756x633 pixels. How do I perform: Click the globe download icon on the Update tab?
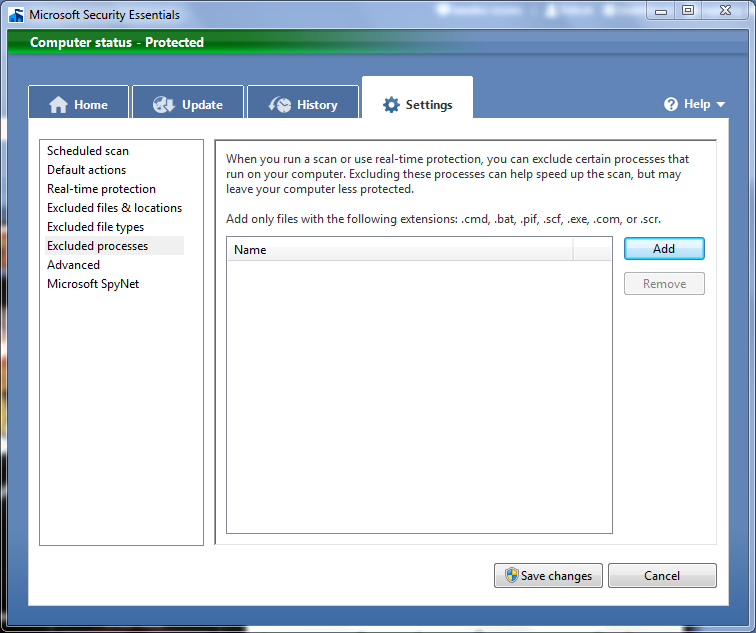pyautogui.click(x=163, y=104)
